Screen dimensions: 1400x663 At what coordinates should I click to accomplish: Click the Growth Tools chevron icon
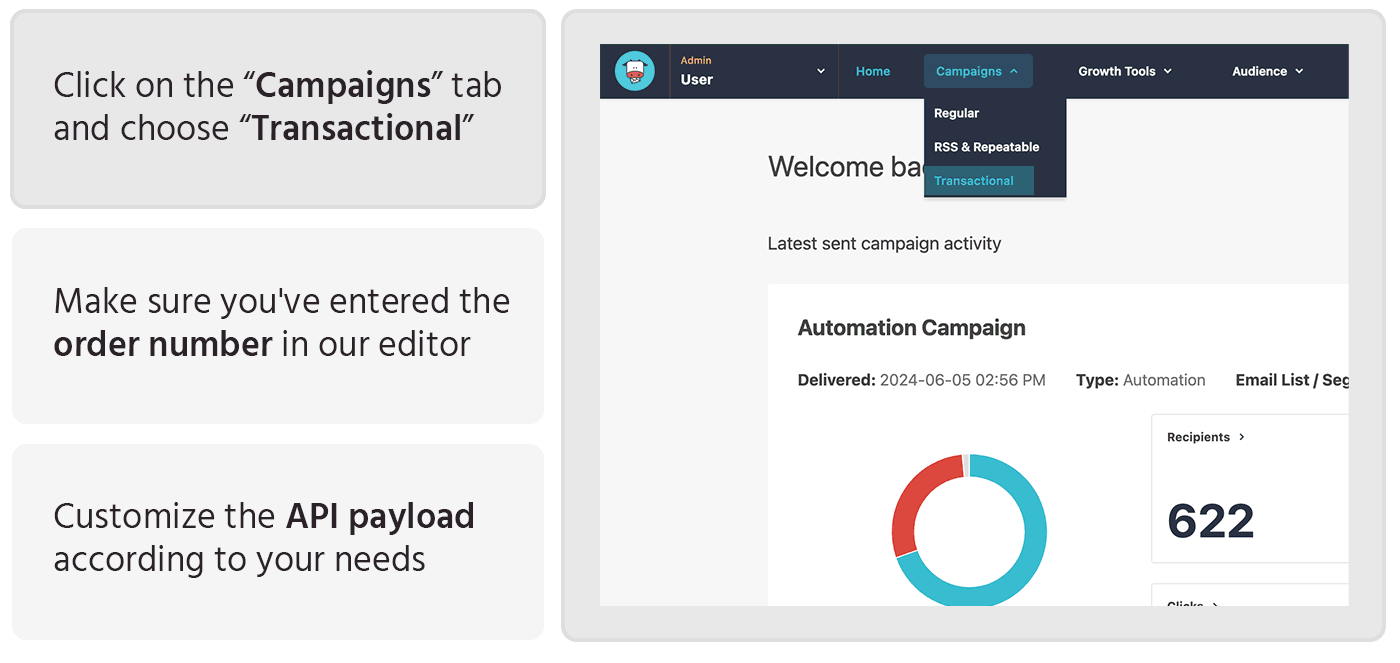pyautogui.click(x=1168, y=71)
